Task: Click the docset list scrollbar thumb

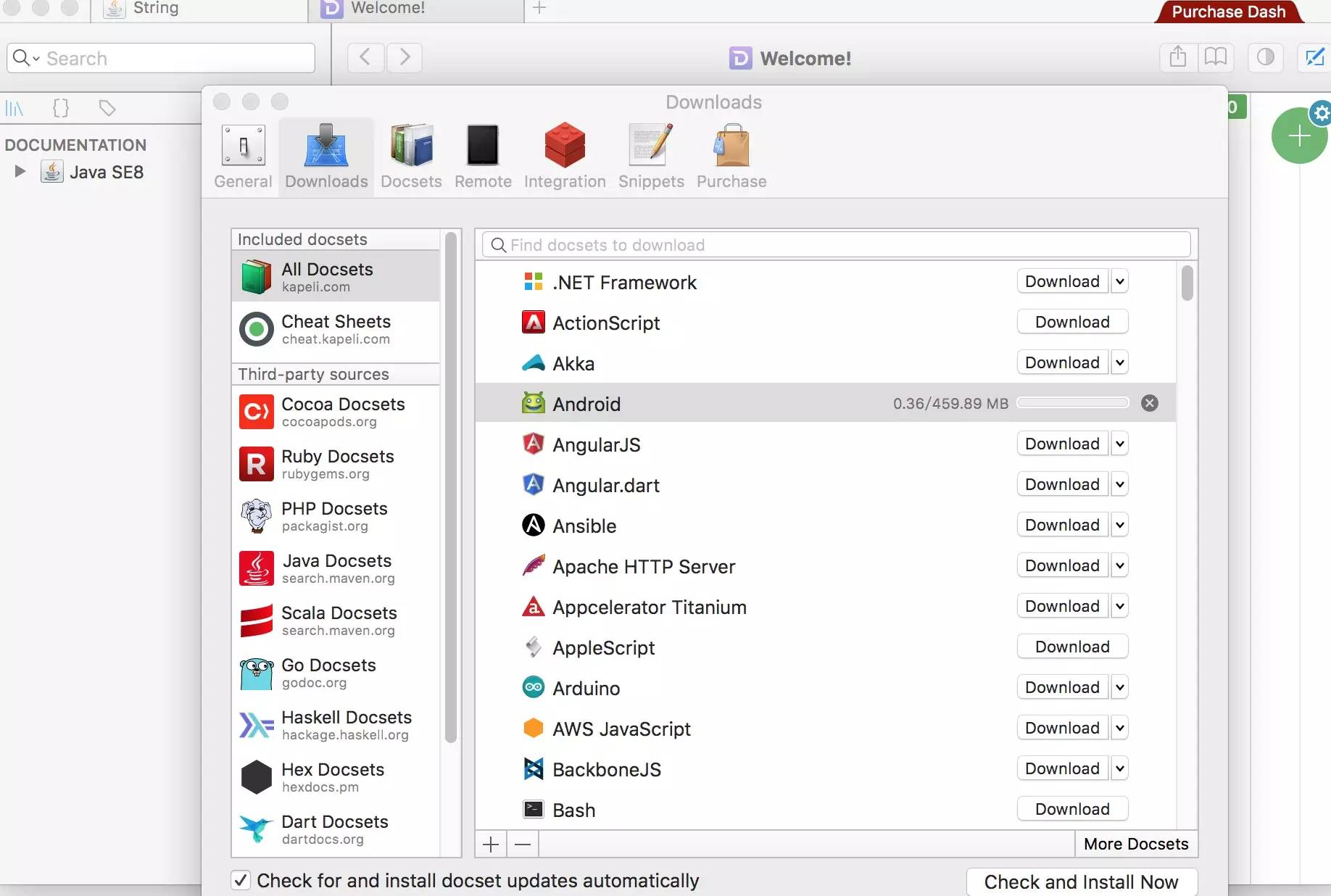Action: point(1187,283)
